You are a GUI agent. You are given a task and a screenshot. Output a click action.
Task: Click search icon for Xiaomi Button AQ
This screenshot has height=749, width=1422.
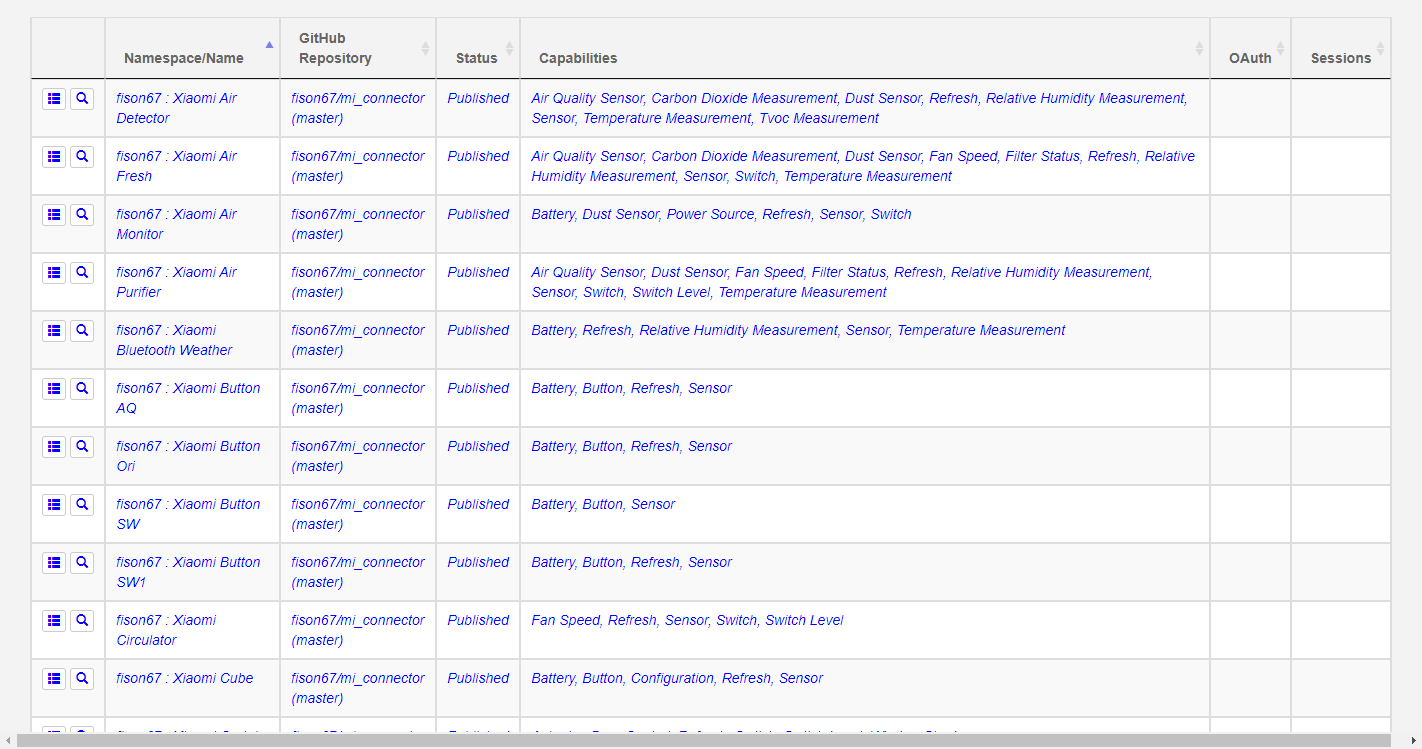click(82, 389)
